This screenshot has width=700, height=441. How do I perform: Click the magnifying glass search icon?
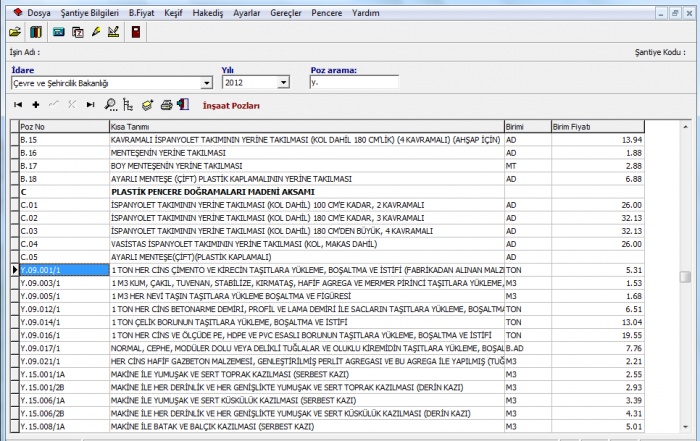110,104
